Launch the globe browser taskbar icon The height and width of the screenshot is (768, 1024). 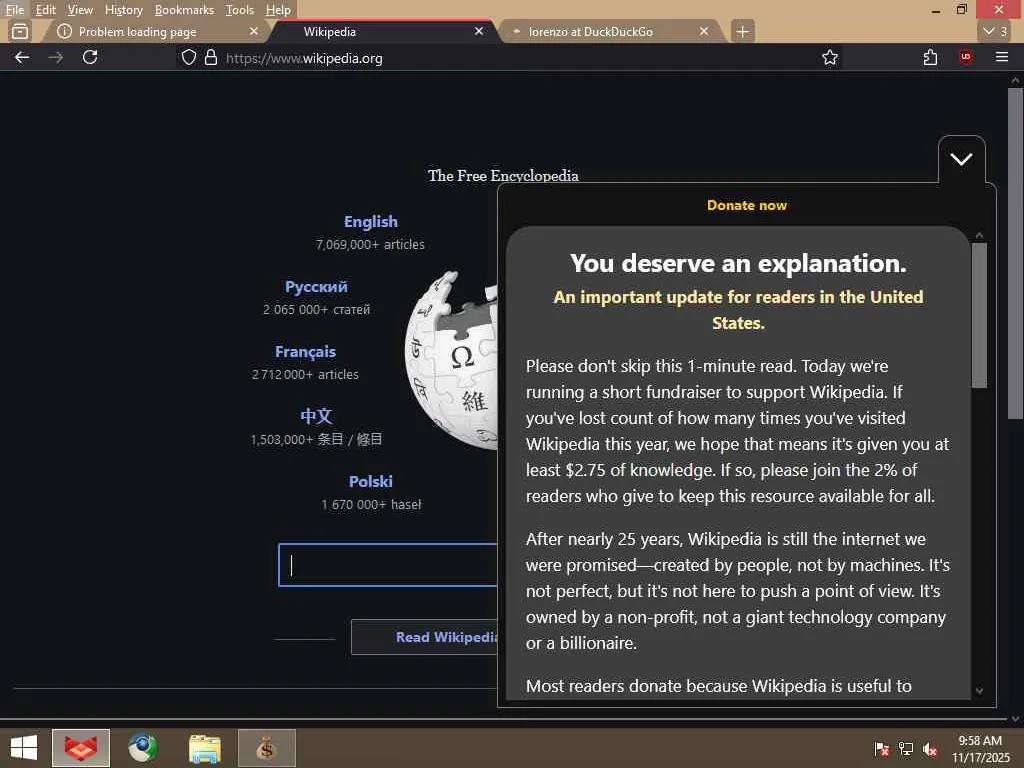pos(142,748)
